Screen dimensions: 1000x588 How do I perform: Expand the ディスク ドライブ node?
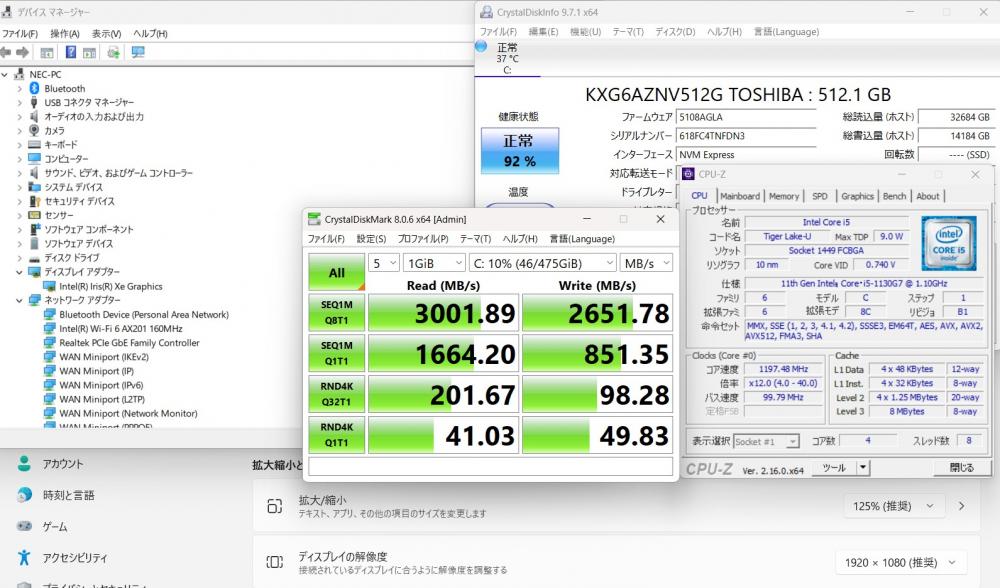(19, 258)
